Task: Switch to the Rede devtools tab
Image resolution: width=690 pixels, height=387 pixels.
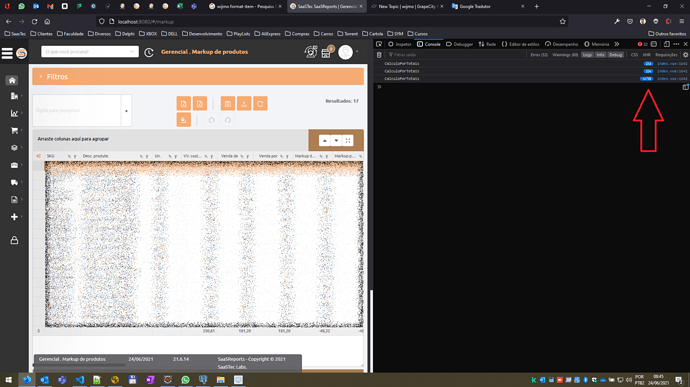Action: click(x=487, y=44)
